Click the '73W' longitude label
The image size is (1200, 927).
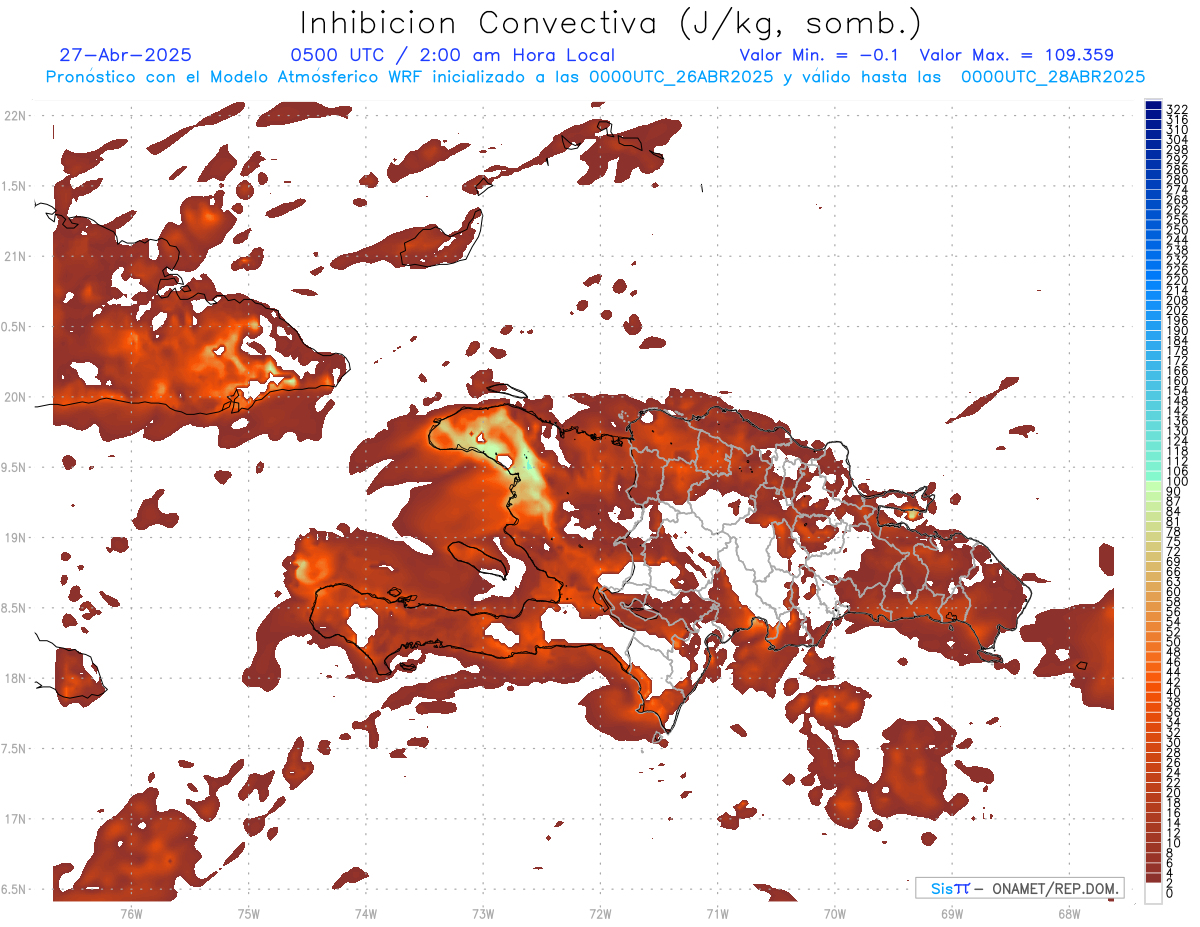tap(483, 914)
